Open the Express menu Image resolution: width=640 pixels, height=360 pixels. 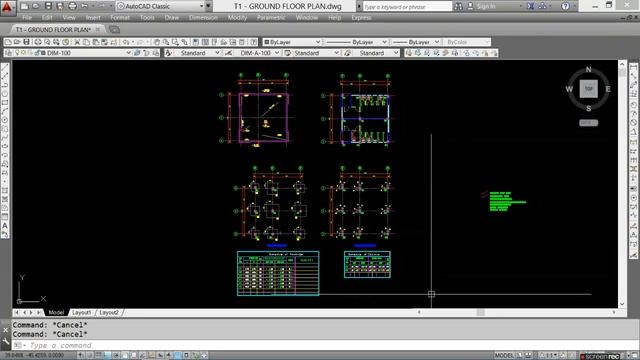pyautogui.click(x=361, y=18)
